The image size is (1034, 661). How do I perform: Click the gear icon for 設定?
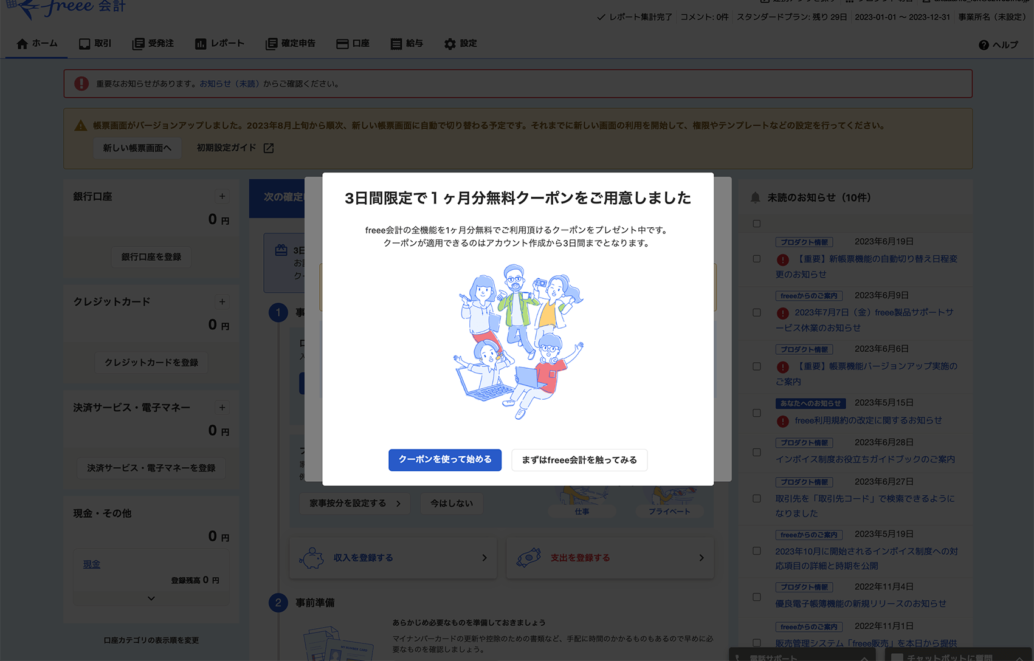pyautogui.click(x=450, y=44)
